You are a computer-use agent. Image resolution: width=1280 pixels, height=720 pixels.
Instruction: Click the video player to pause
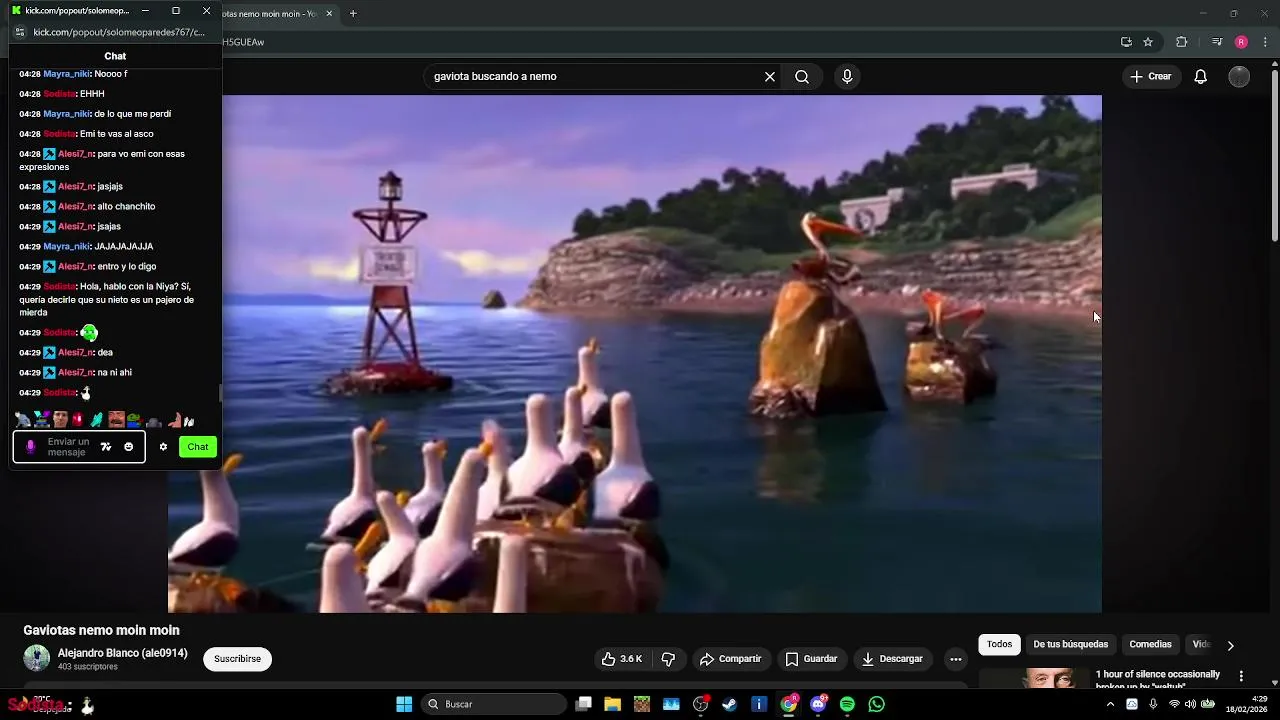pos(635,354)
